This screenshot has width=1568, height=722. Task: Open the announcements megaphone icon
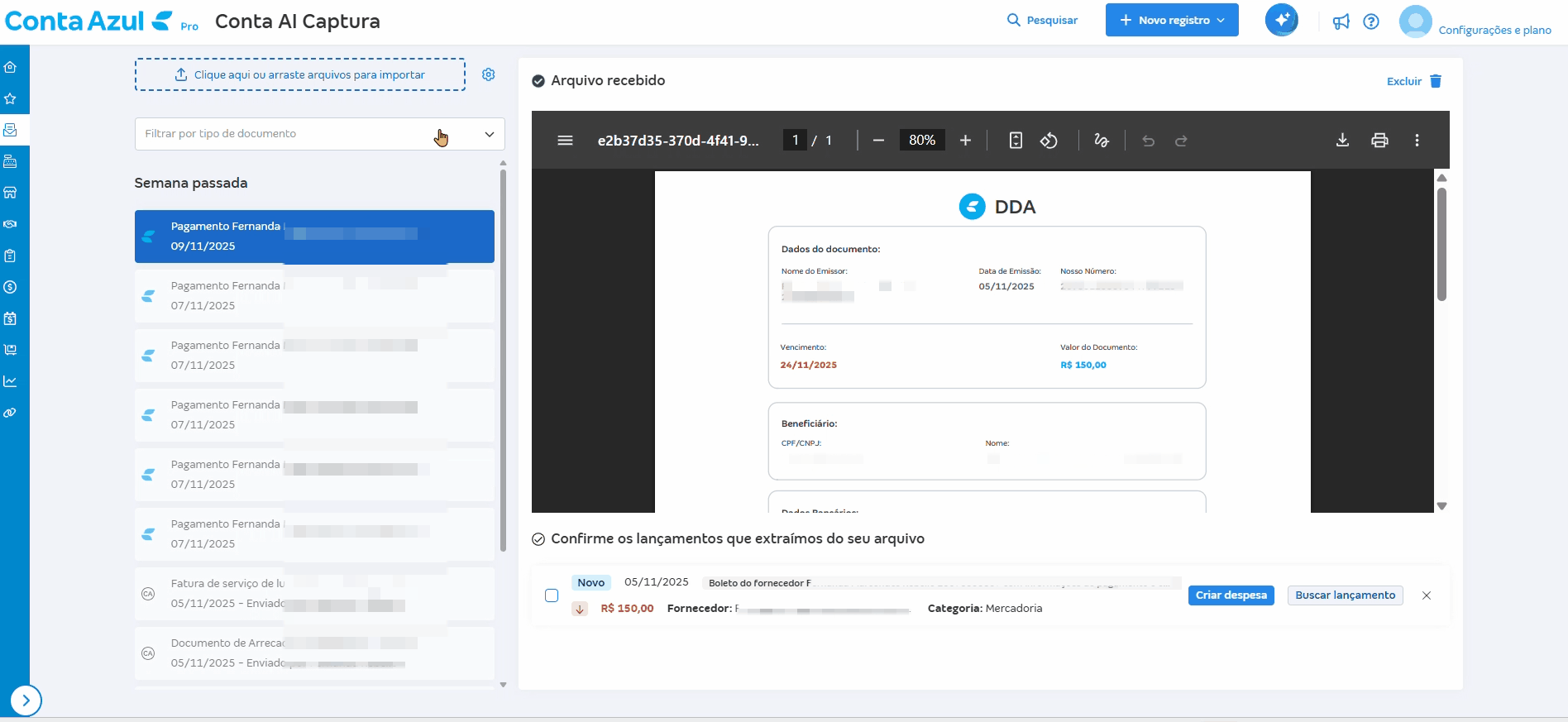(1341, 22)
